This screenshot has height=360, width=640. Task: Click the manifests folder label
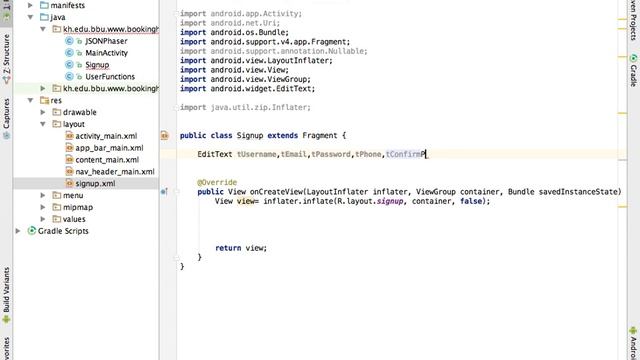point(68,5)
